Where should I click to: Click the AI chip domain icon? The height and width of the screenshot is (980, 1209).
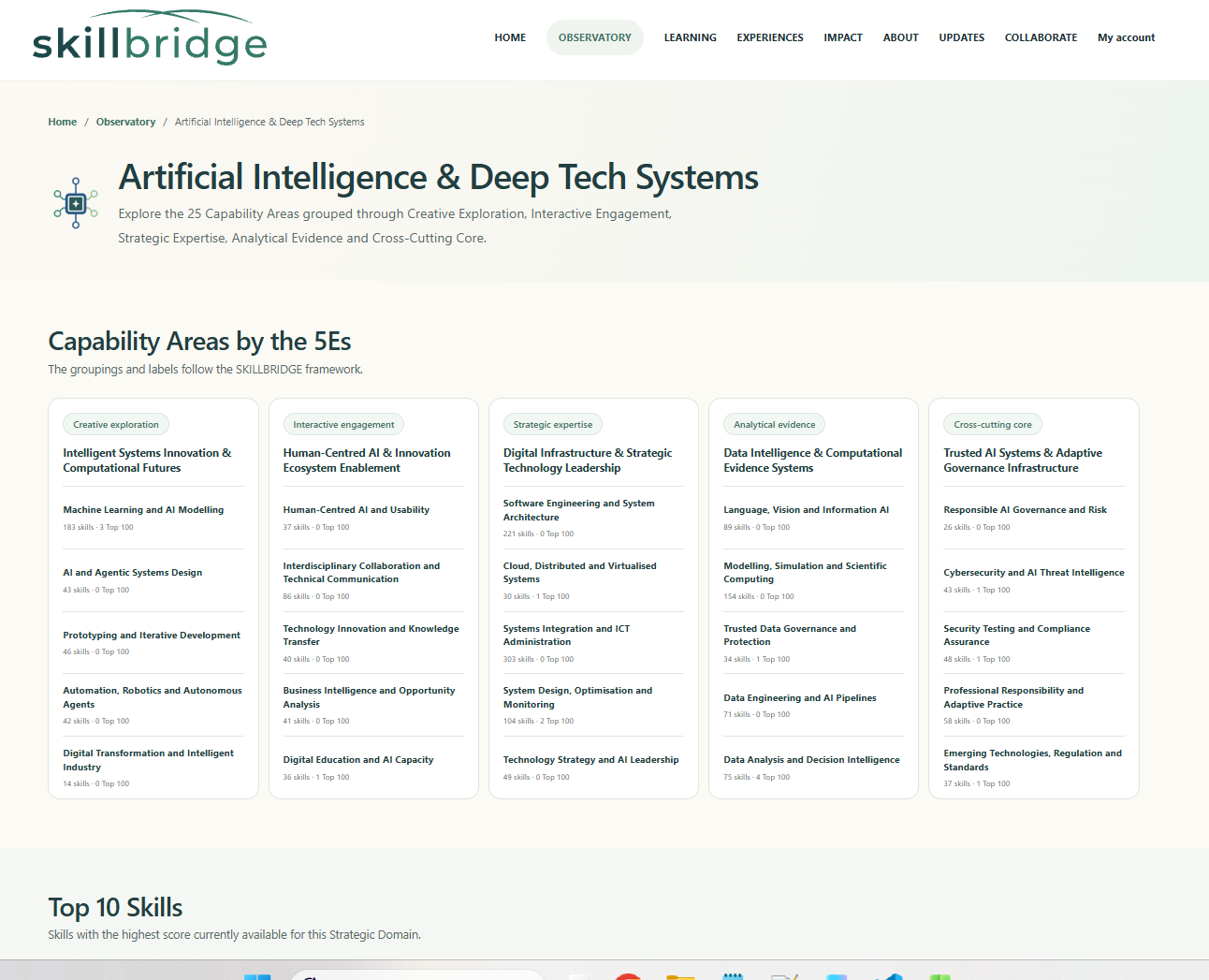76,203
